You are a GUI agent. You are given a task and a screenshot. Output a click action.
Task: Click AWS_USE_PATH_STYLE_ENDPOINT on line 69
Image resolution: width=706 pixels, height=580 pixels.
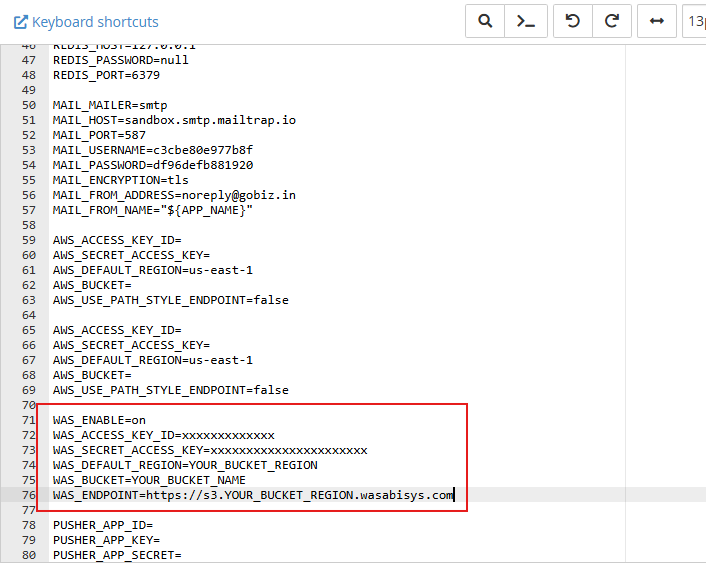click(171, 390)
